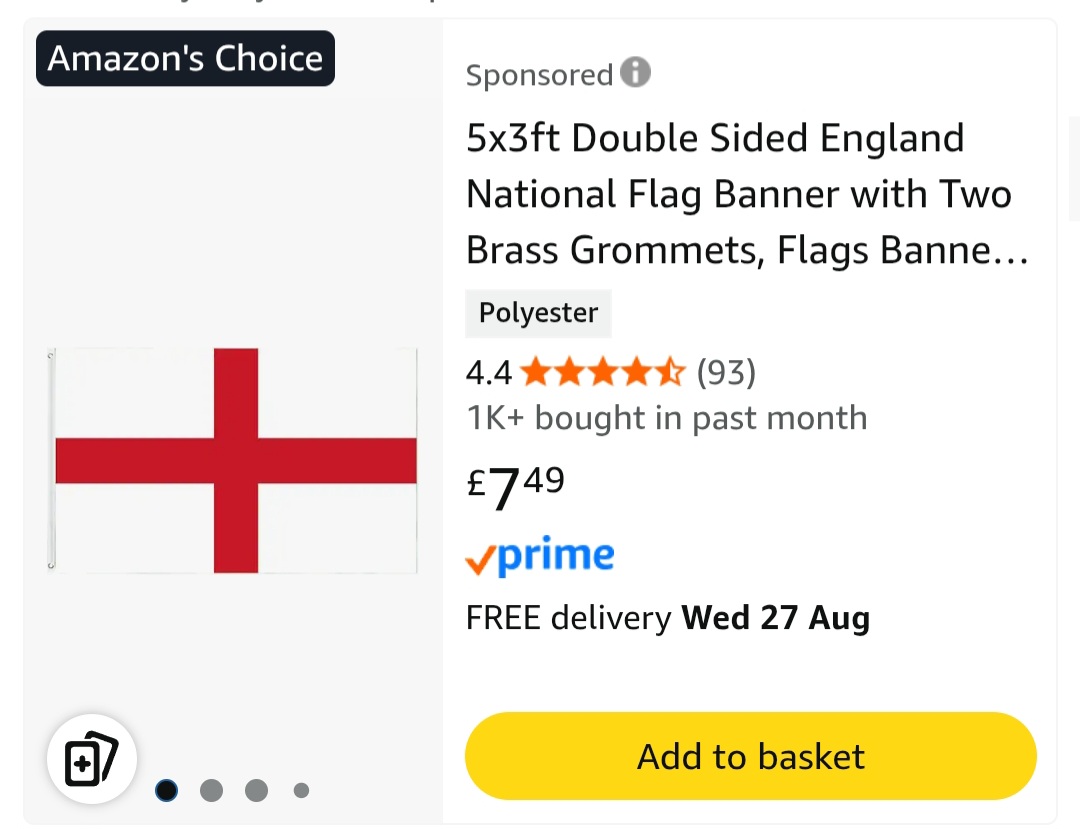Click the England flag product image

(233, 461)
